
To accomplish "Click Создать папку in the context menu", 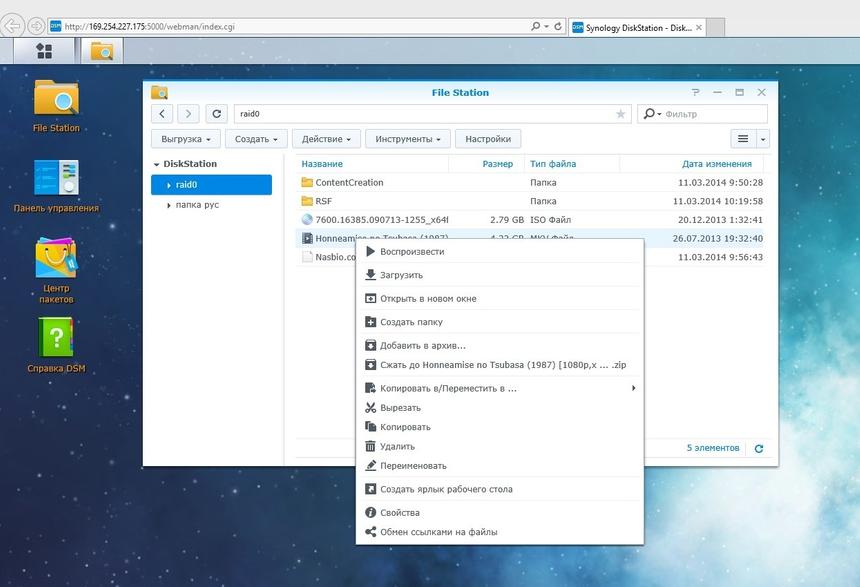I will pyautogui.click(x=410, y=322).
